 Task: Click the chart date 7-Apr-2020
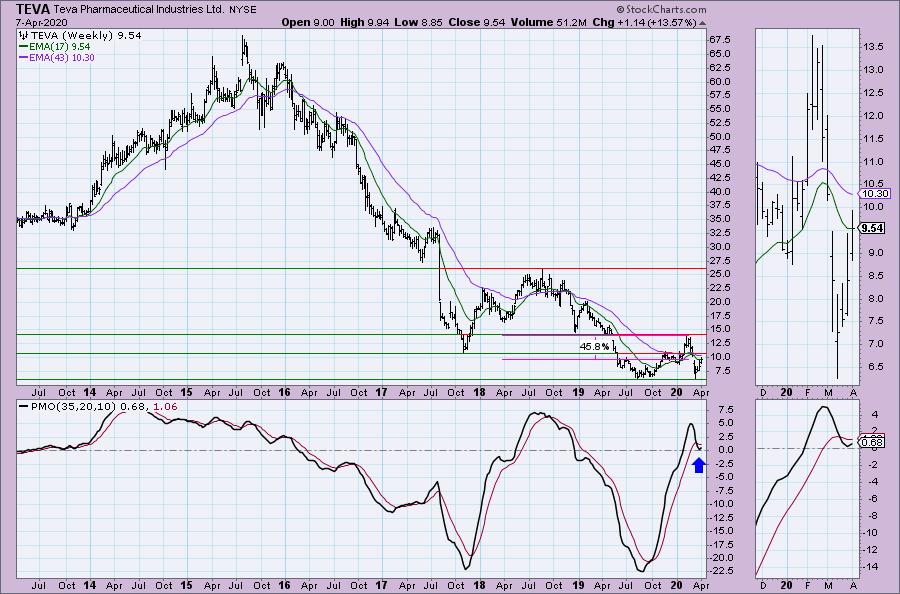pyautogui.click(x=41, y=23)
